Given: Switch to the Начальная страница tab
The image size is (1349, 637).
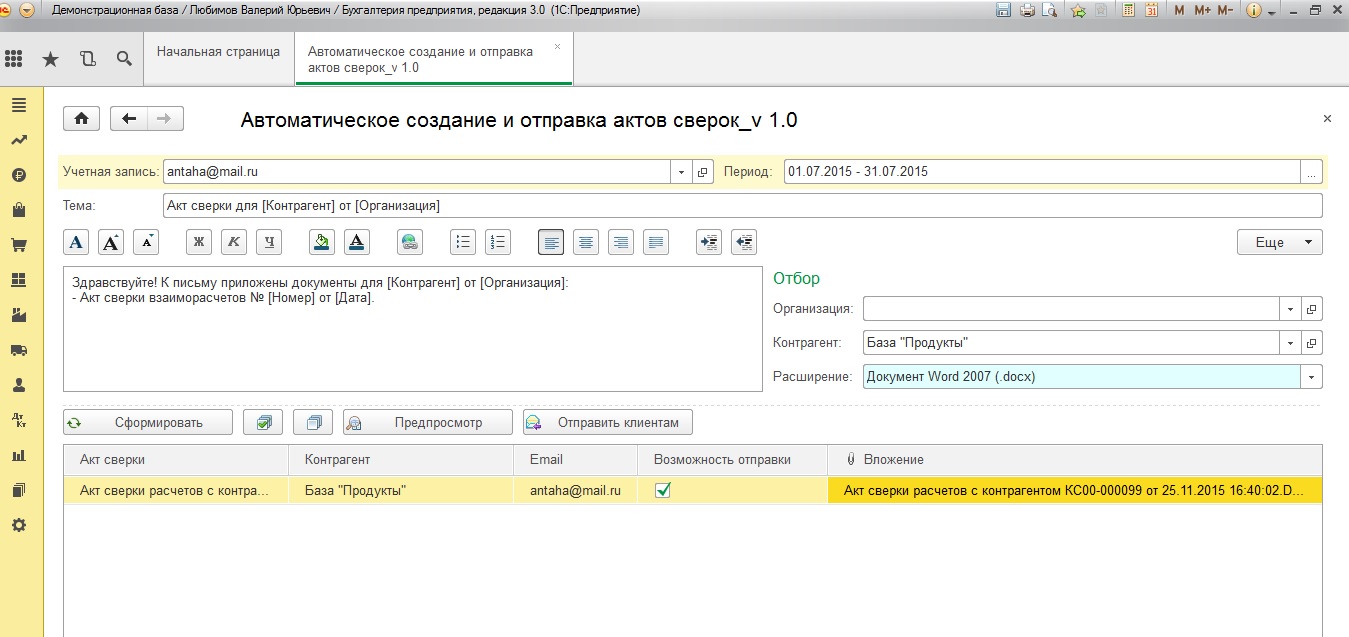Looking at the screenshot, I should (x=218, y=52).
